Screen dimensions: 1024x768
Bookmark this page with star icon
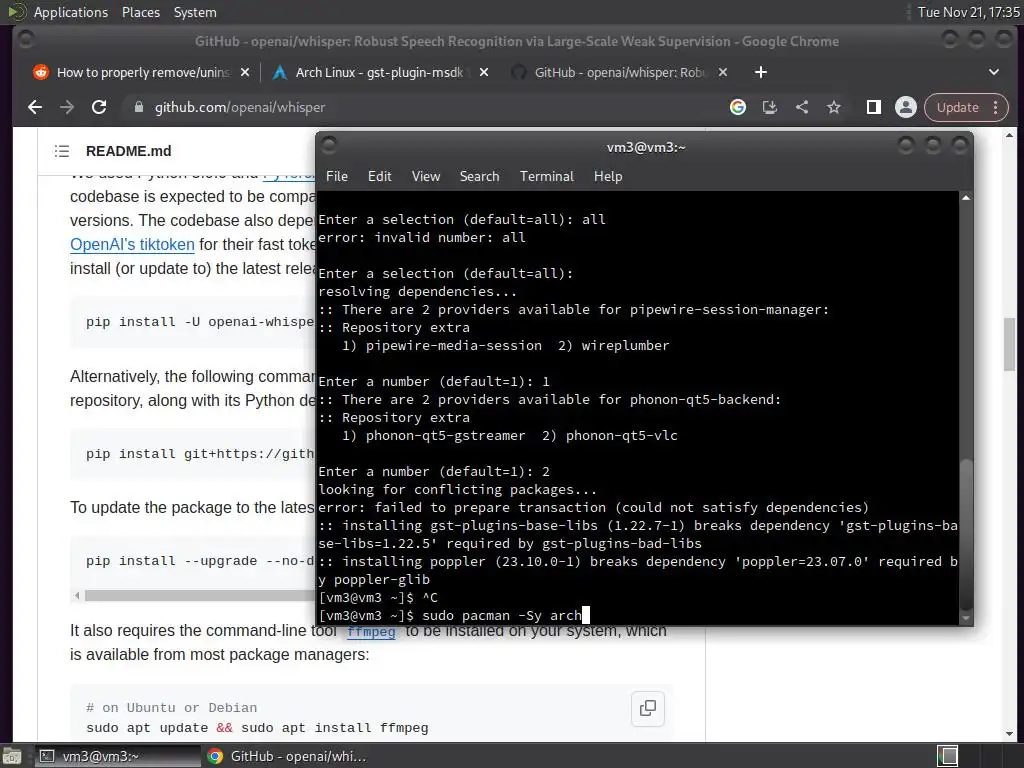834,107
